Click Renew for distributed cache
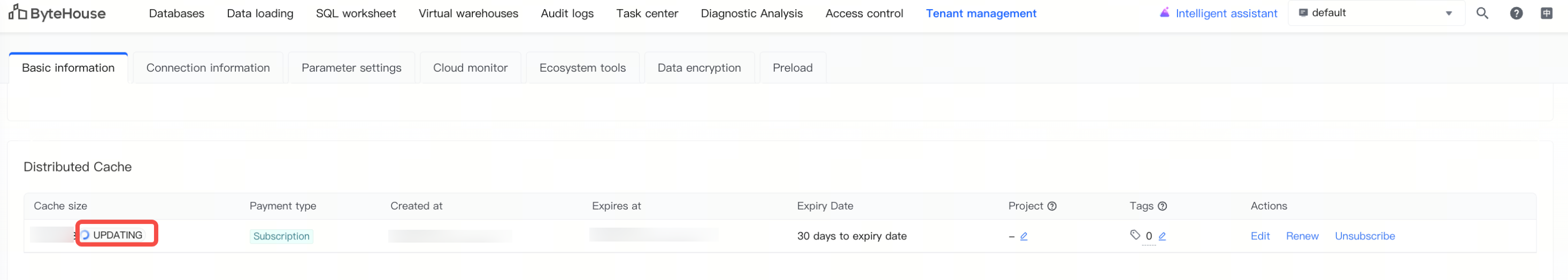This screenshot has width=1568, height=280. (1301, 236)
